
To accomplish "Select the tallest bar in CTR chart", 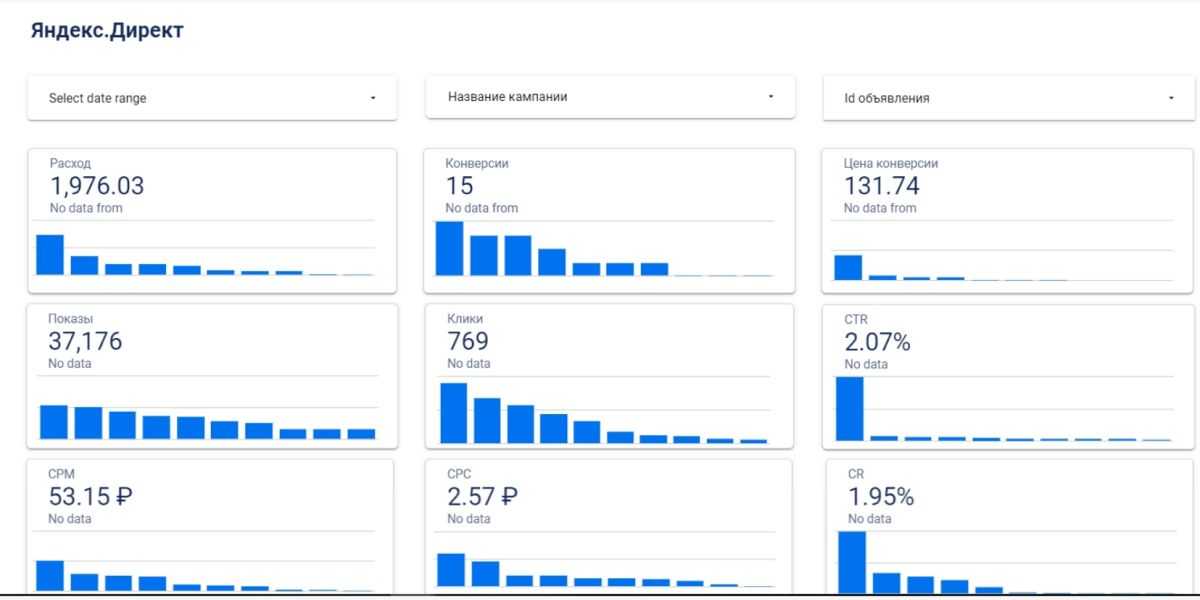I will tap(849, 408).
